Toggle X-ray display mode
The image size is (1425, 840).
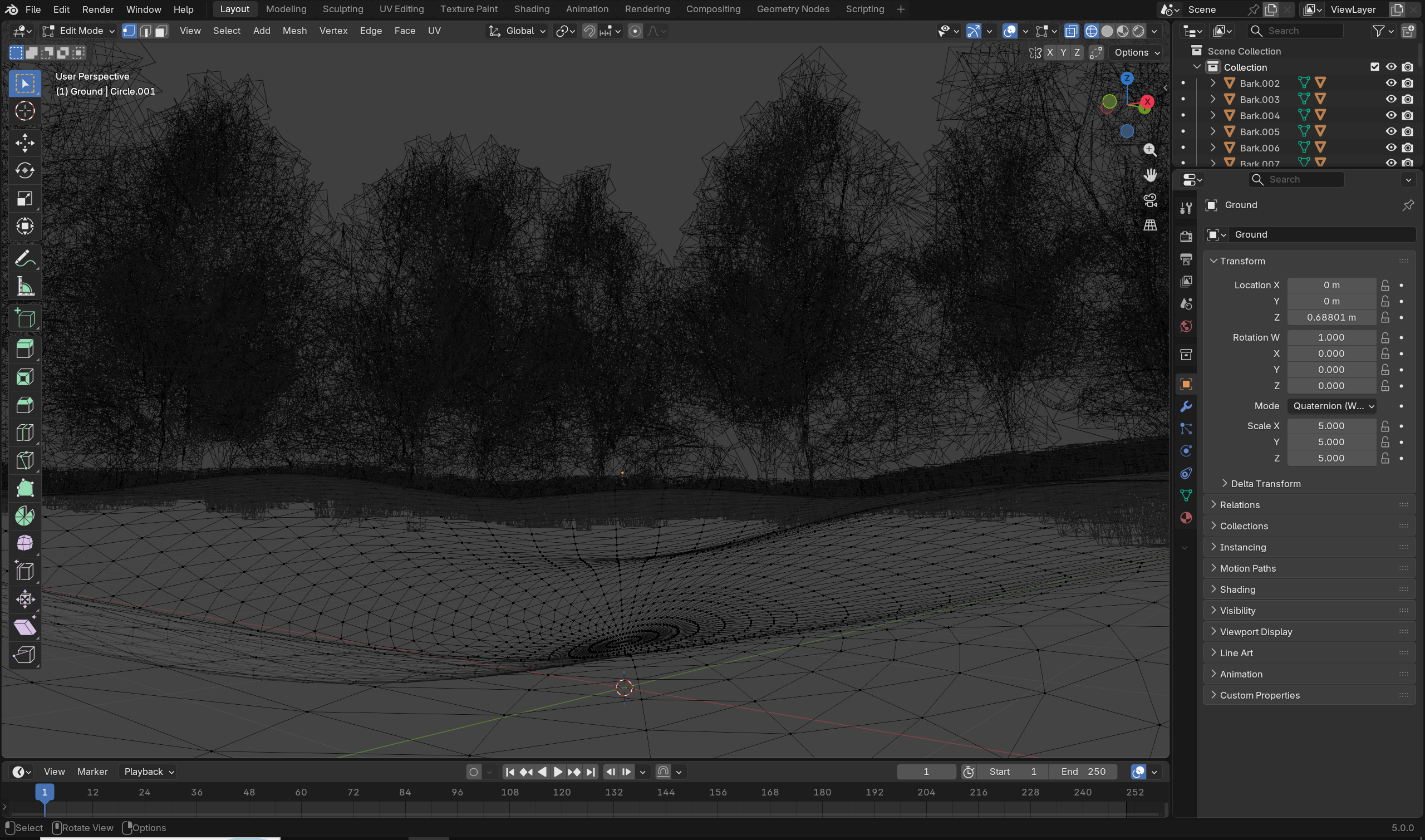pyautogui.click(x=1071, y=31)
